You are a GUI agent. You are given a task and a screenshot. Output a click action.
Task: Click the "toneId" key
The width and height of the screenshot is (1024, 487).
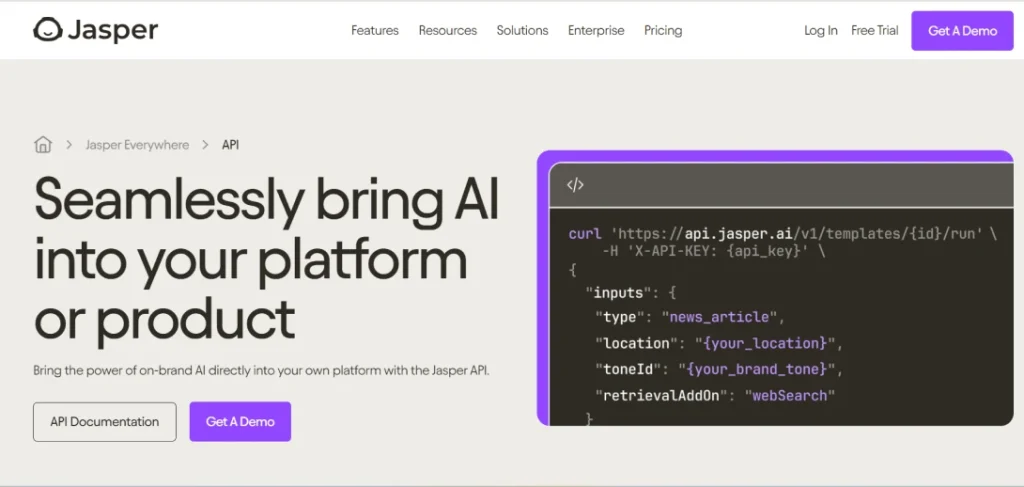628,369
